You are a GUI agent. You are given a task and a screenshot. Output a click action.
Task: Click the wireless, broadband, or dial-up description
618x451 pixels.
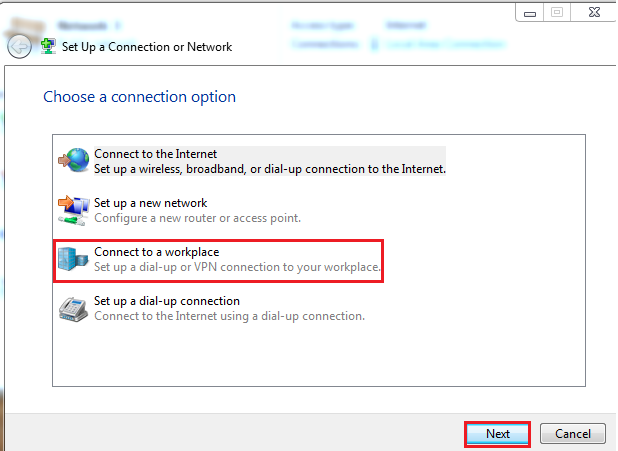click(x=269, y=169)
